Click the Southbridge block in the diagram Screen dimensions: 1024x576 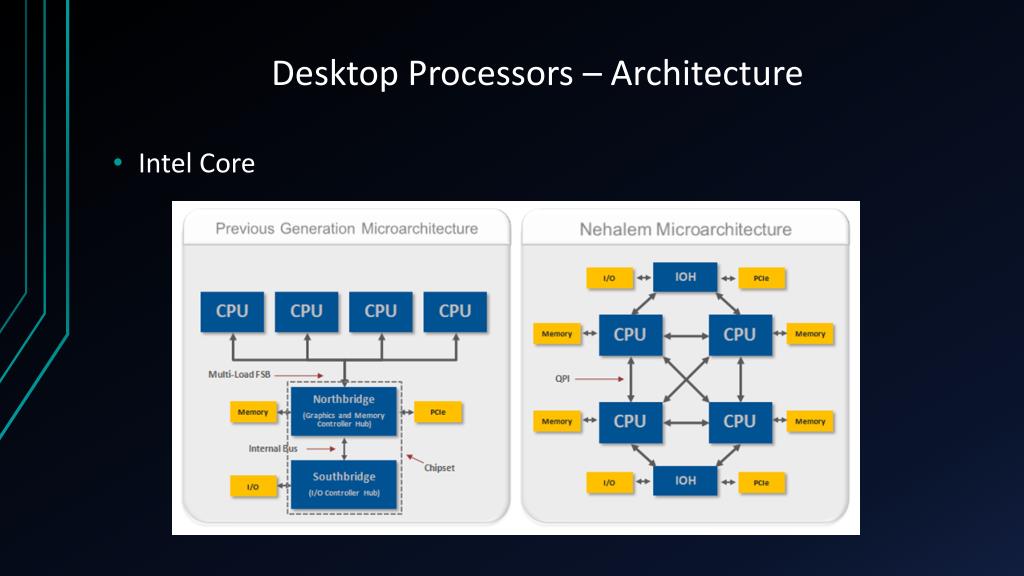point(344,485)
